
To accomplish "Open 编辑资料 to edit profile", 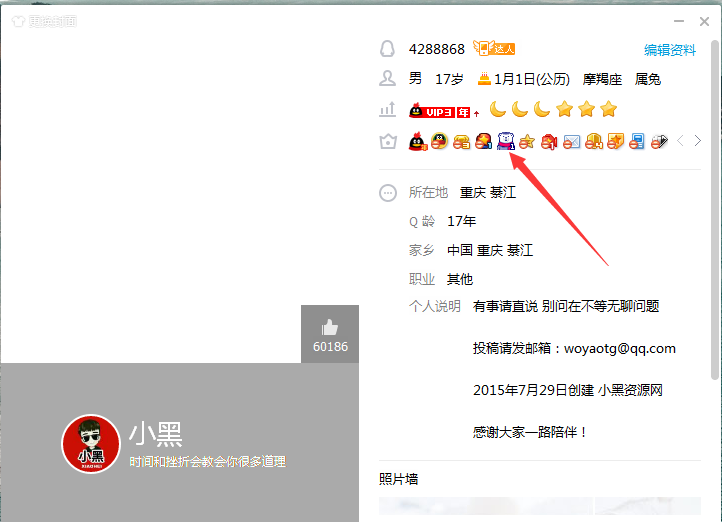I will 669,50.
